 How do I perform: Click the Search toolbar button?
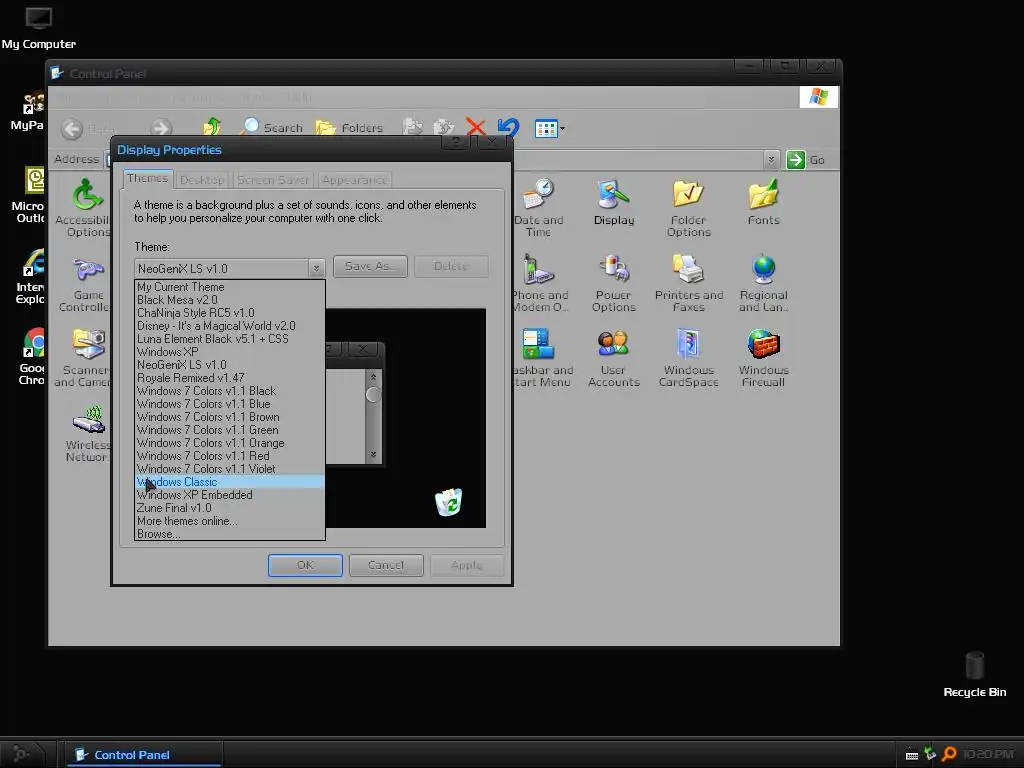[x=272, y=127]
